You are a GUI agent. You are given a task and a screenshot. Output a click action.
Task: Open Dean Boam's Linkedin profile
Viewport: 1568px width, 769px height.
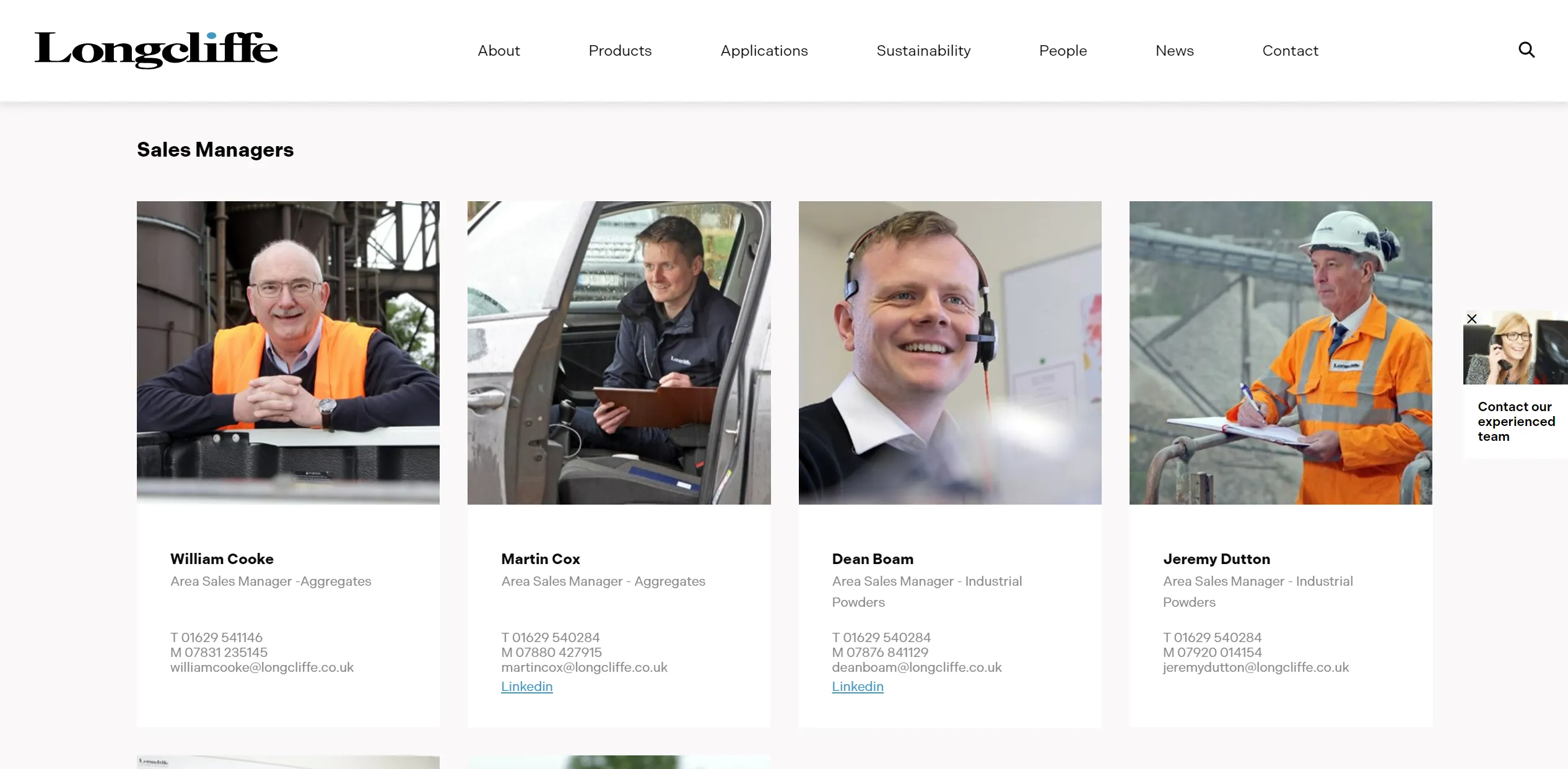click(857, 686)
